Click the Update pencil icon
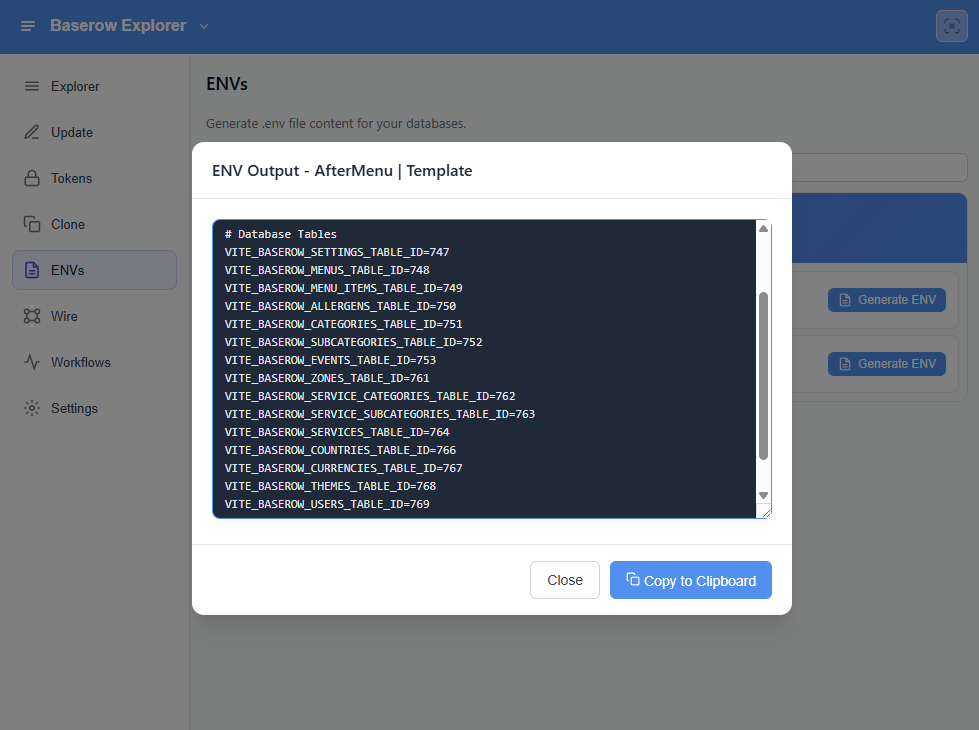 coord(32,132)
